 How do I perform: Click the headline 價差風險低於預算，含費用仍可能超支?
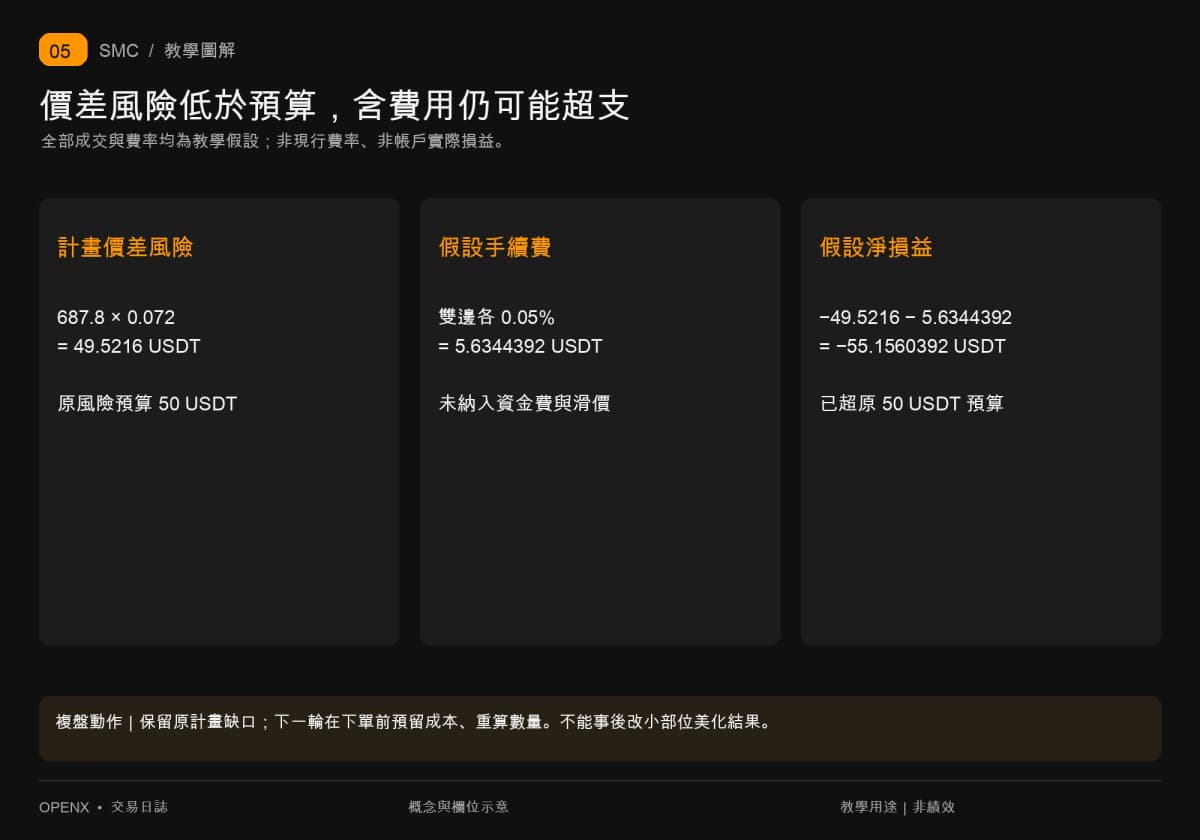335,105
